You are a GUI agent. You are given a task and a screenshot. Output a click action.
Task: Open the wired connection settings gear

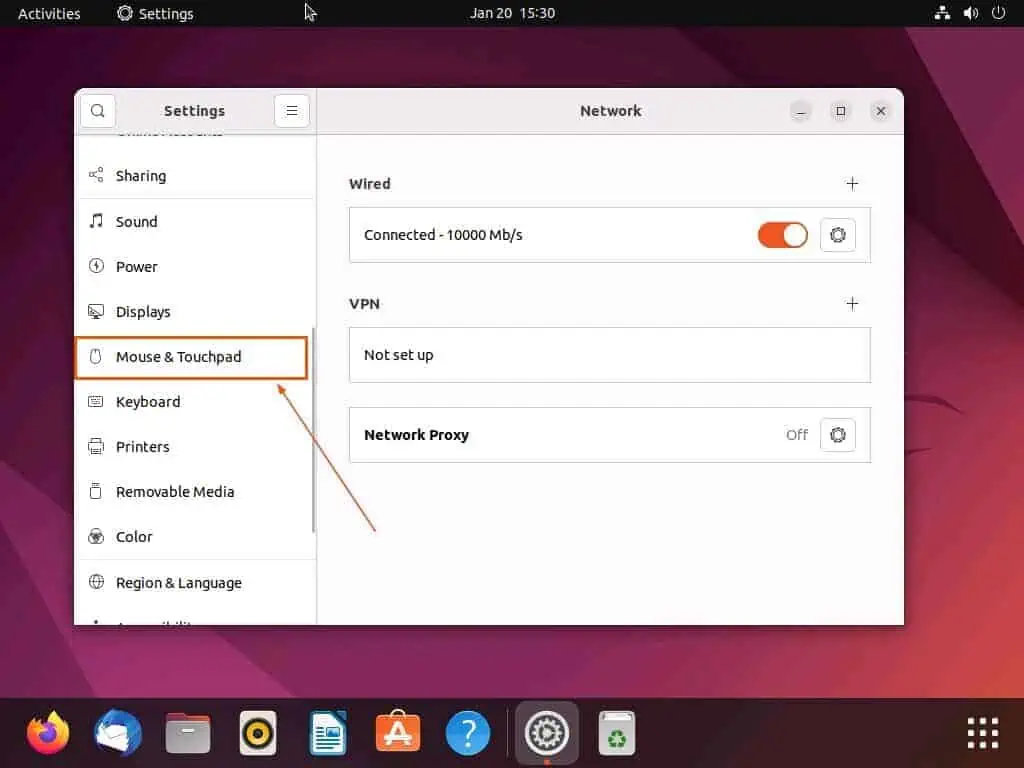[x=837, y=235]
